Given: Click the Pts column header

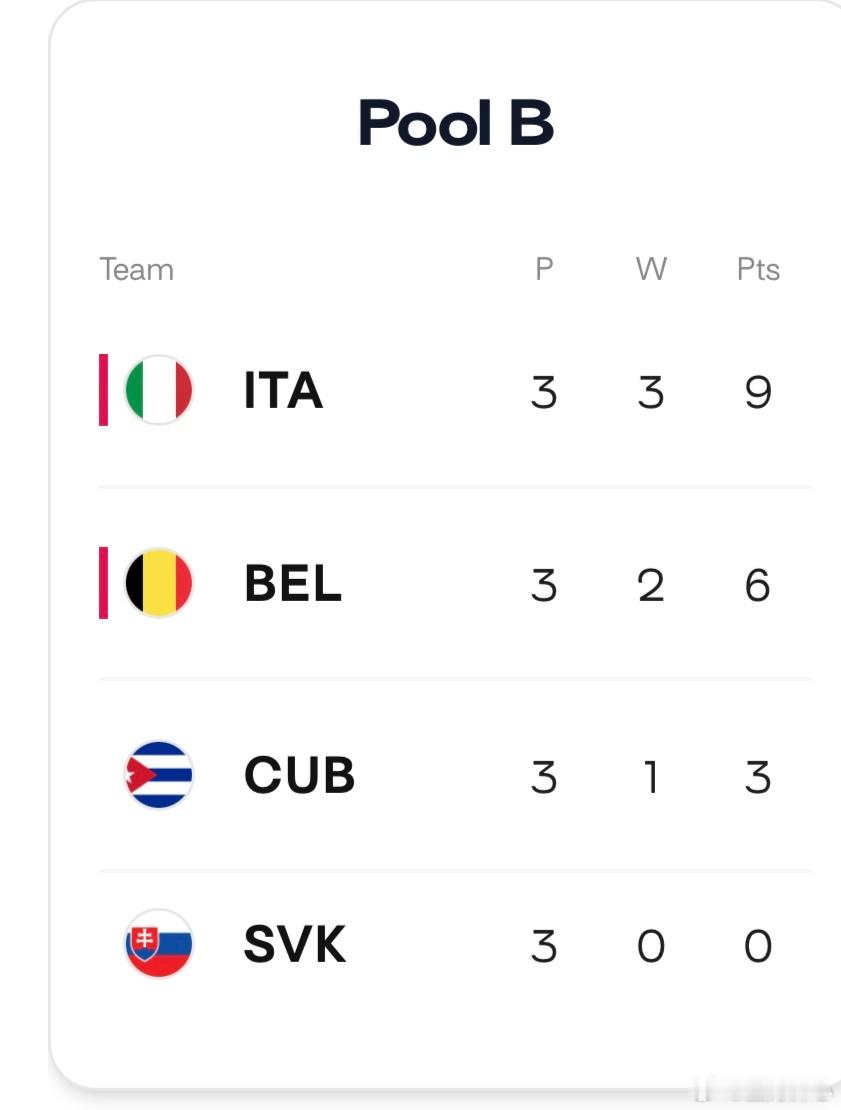Looking at the screenshot, I should (758, 270).
